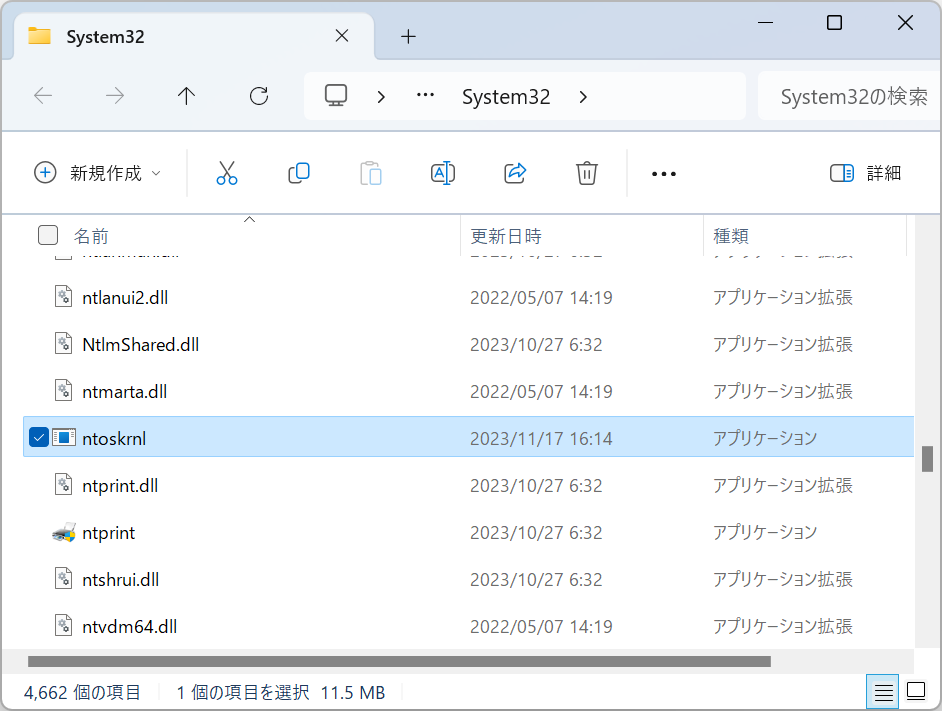Check the checkbox next to ntprint.dll
Image resolution: width=942 pixels, height=711 pixels.
coord(38,485)
